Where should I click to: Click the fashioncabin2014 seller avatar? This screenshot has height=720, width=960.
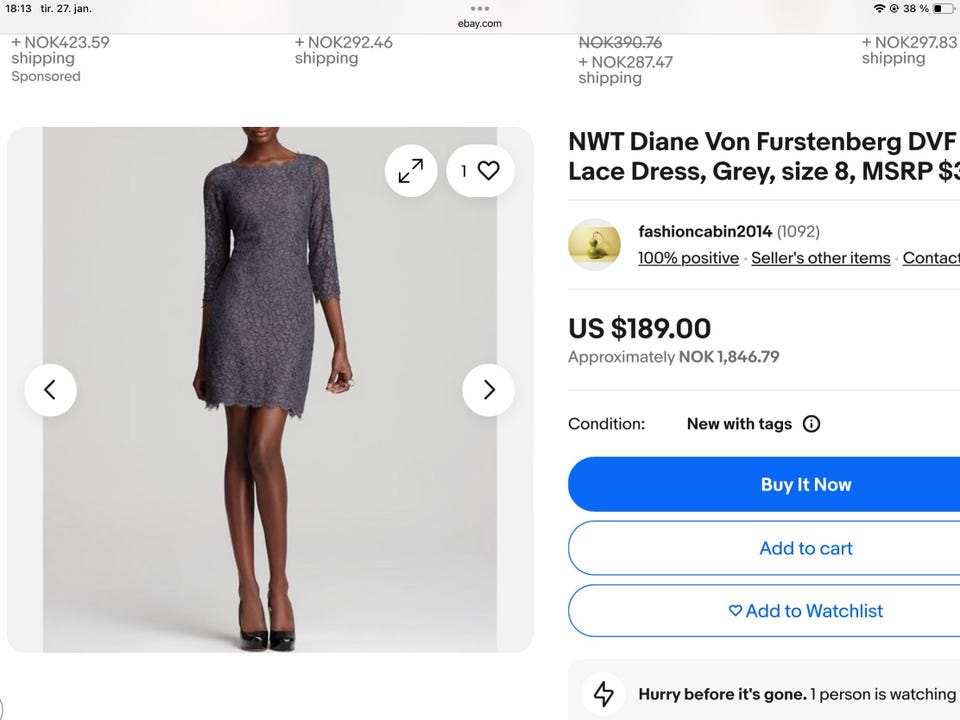[594, 244]
